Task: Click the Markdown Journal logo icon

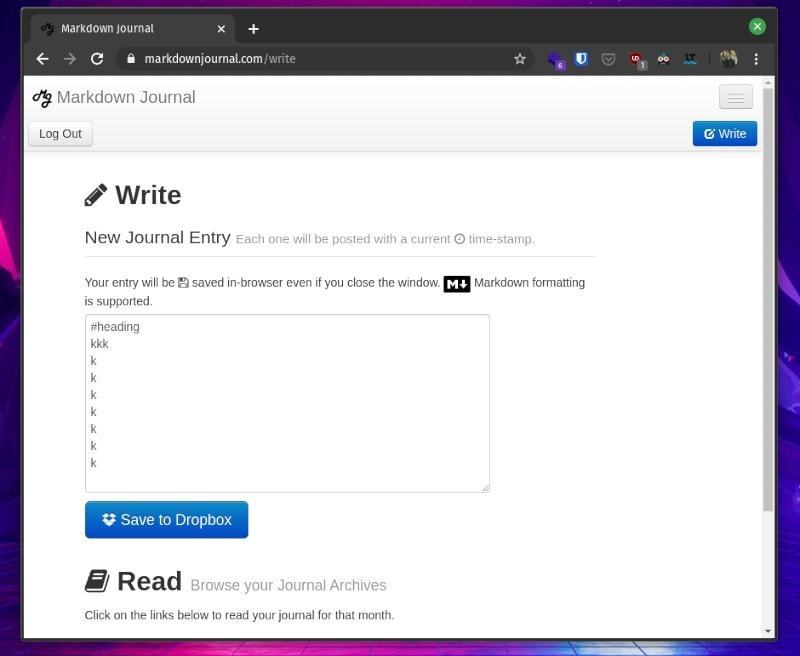Action: [42, 97]
